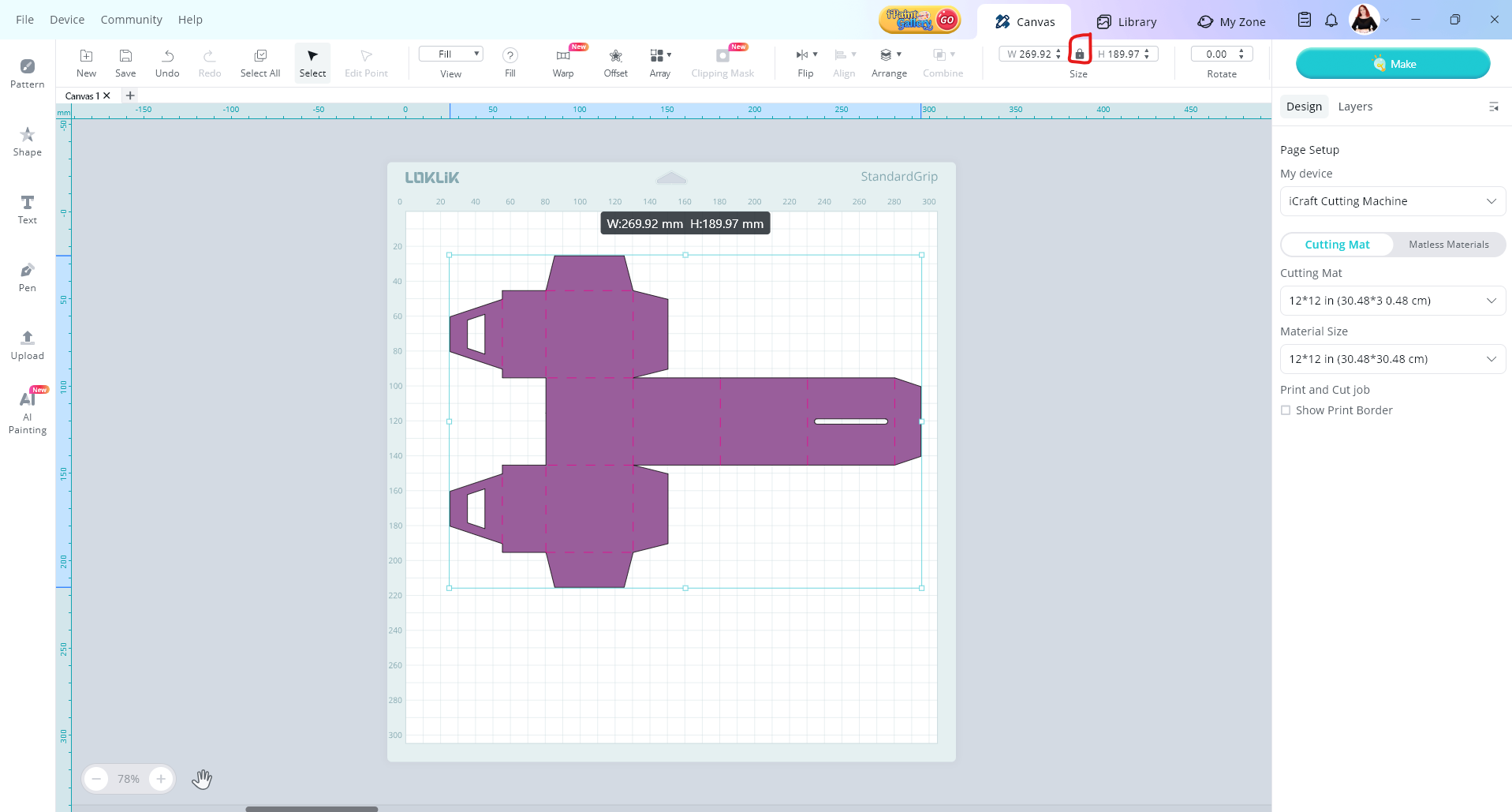The width and height of the screenshot is (1512, 812).
Task: Click the Rotate angle input field
Action: (1215, 54)
